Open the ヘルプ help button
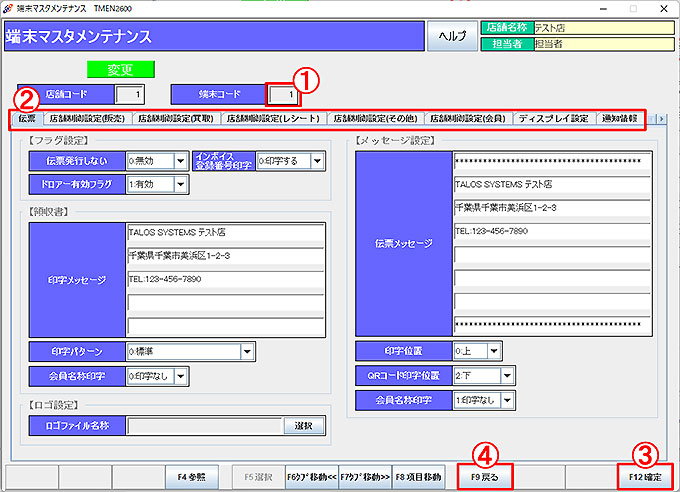This screenshot has width=680, height=492. (452, 36)
